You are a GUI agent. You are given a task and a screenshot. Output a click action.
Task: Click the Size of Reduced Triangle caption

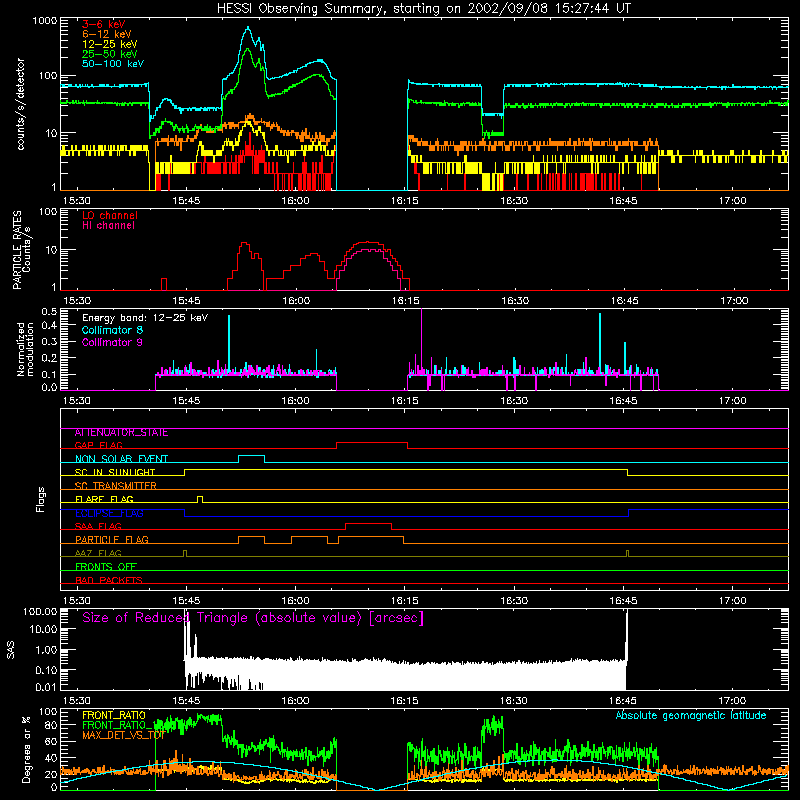click(x=253, y=618)
